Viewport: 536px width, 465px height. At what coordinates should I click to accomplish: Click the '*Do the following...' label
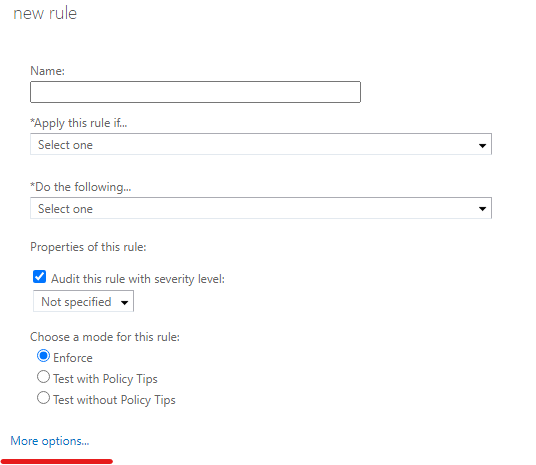tap(81, 187)
